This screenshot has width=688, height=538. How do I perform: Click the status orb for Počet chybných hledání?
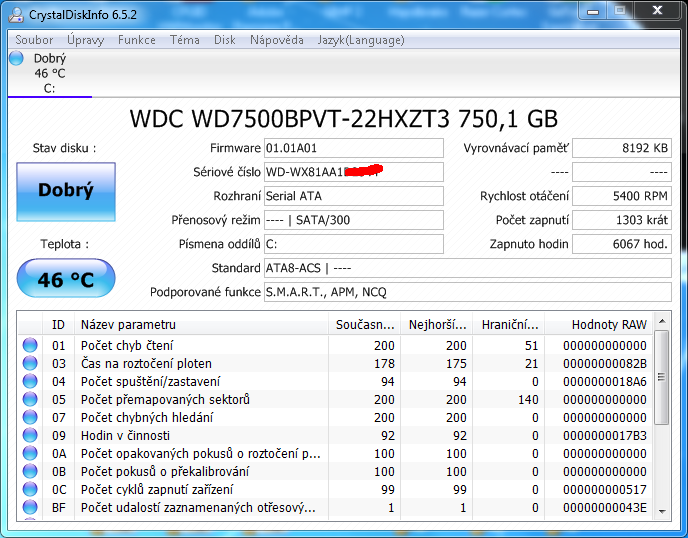30,417
